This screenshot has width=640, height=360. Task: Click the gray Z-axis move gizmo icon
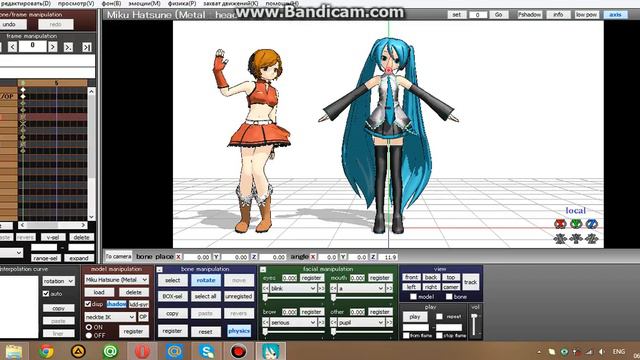click(591, 238)
